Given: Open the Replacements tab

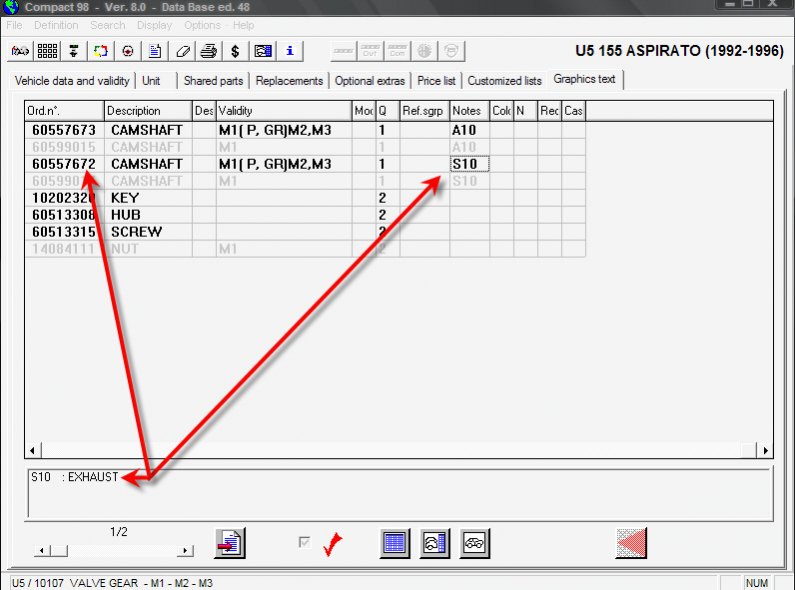Looking at the screenshot, I should point(289,81).
